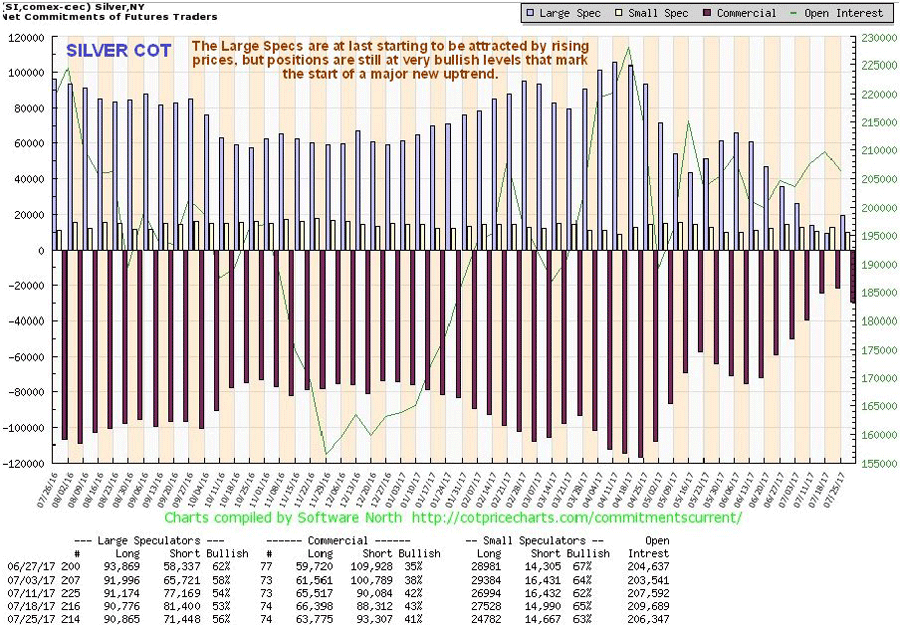The width and height of the screenshot is (900, 625).
Task: Click the Large Spec legend color box
Action: click(x=529, y=13)
